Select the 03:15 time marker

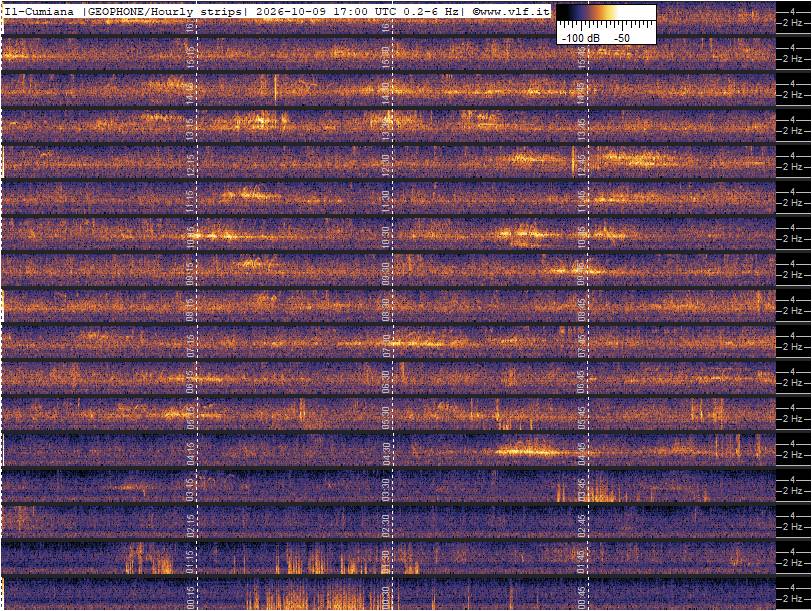point(191,490)
